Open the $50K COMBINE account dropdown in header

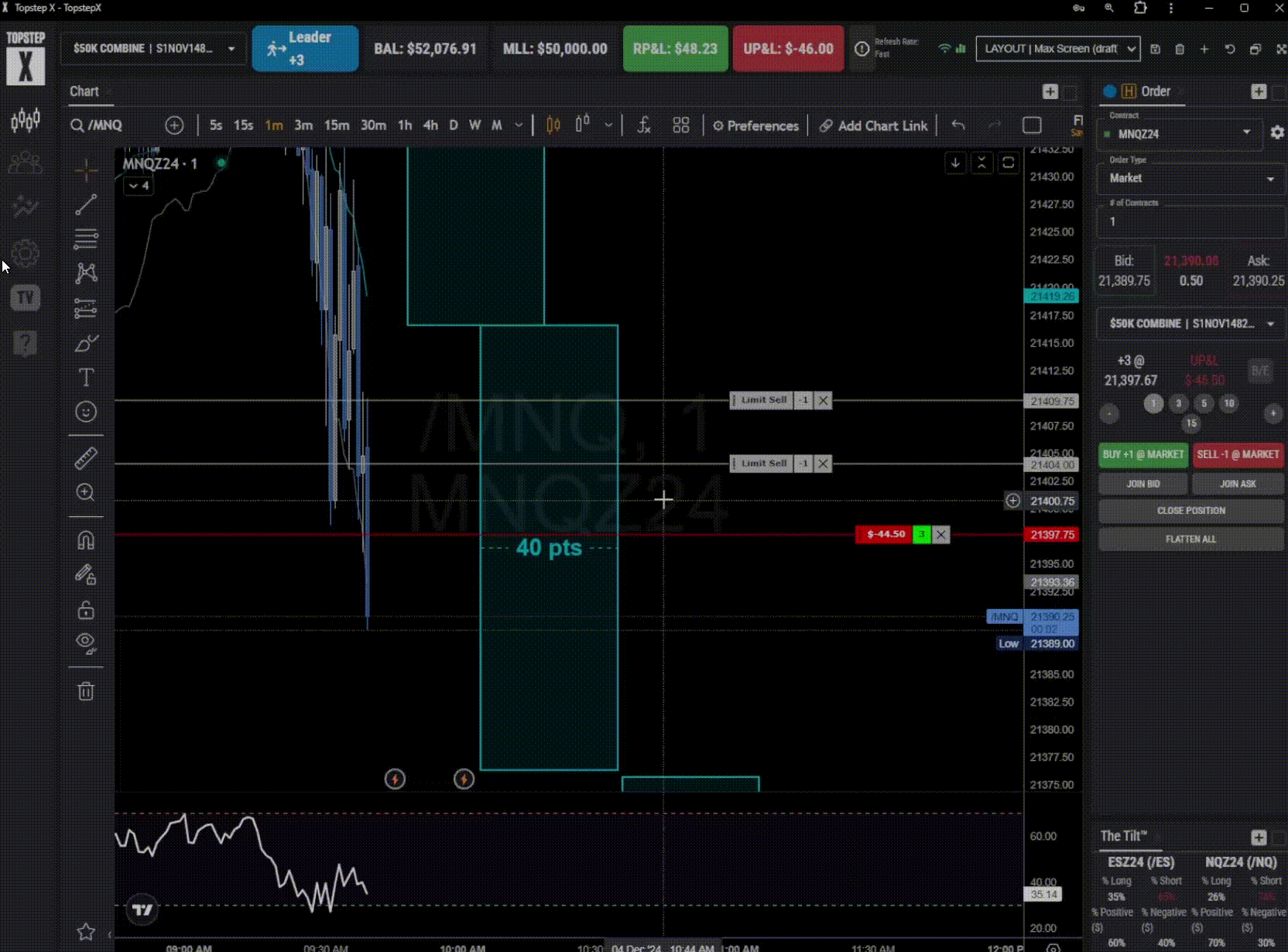tap(154, 49)
